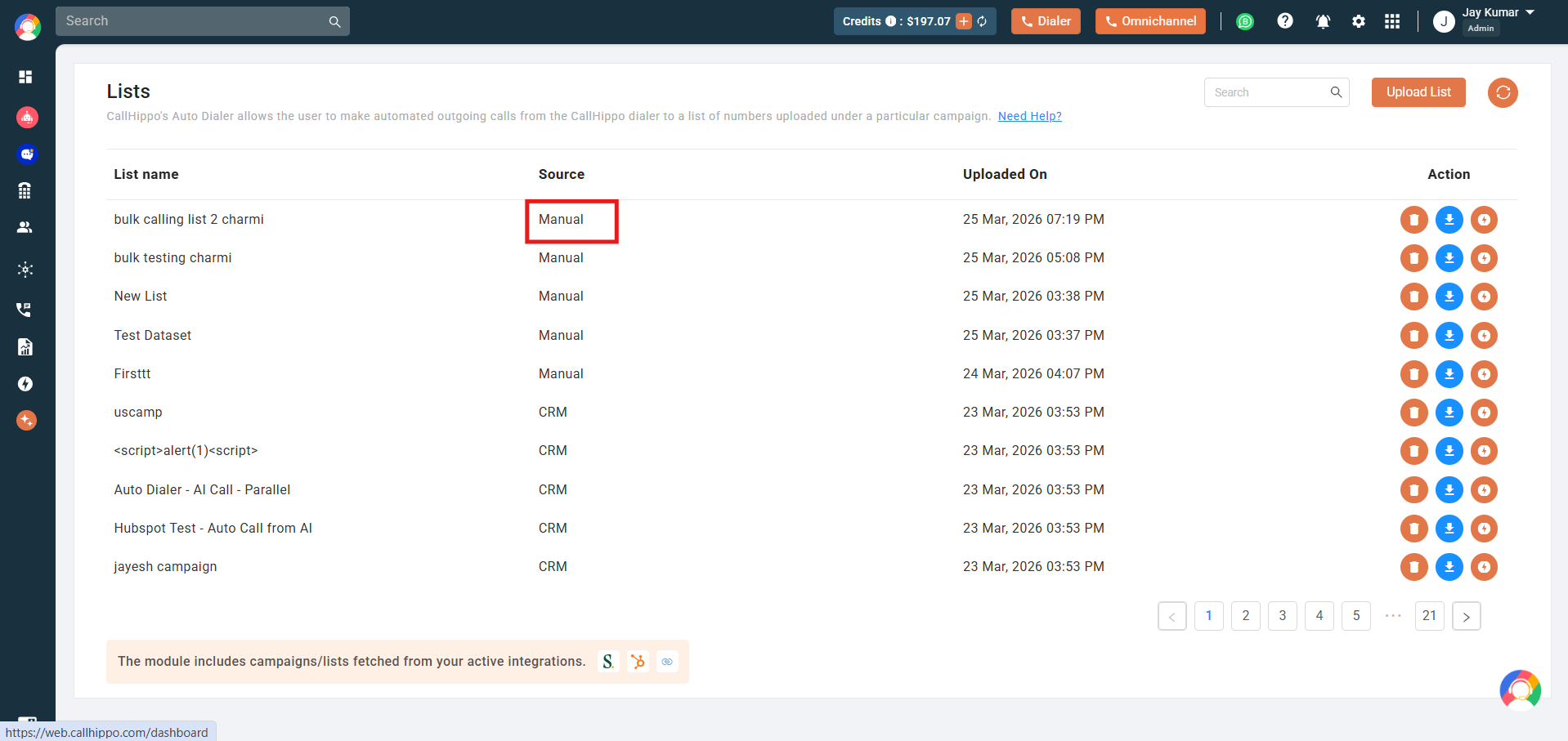Screen dimensions: 1568x741
Task: Jump to last page 21
Action: coord(1430,616)
